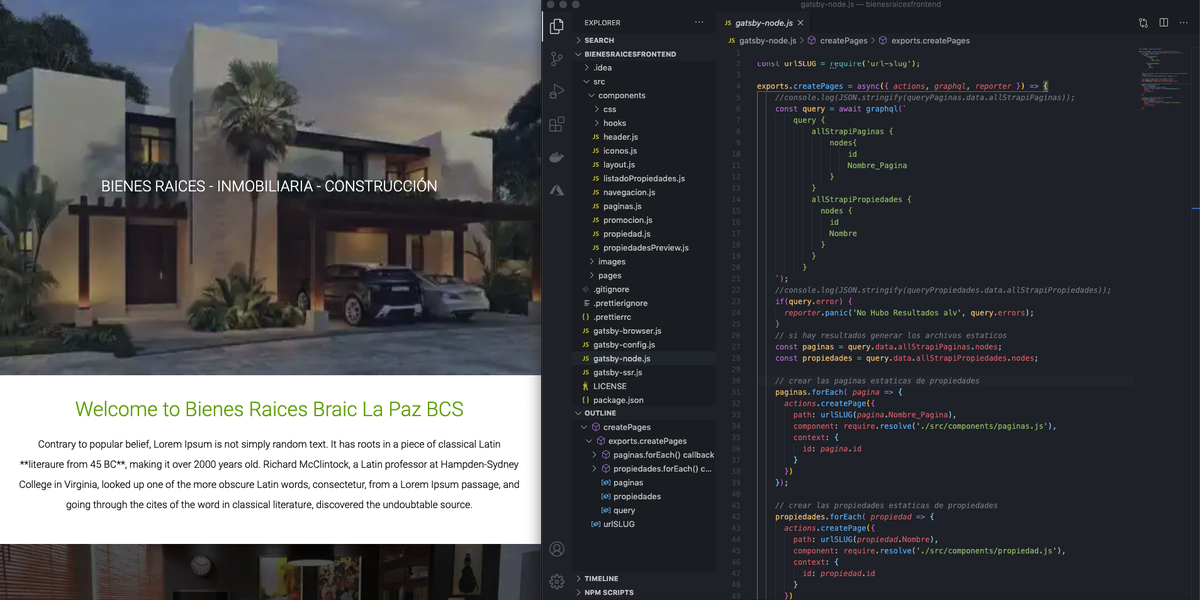Collapse the components folder
1200x600 pixels.
(646, 96)
